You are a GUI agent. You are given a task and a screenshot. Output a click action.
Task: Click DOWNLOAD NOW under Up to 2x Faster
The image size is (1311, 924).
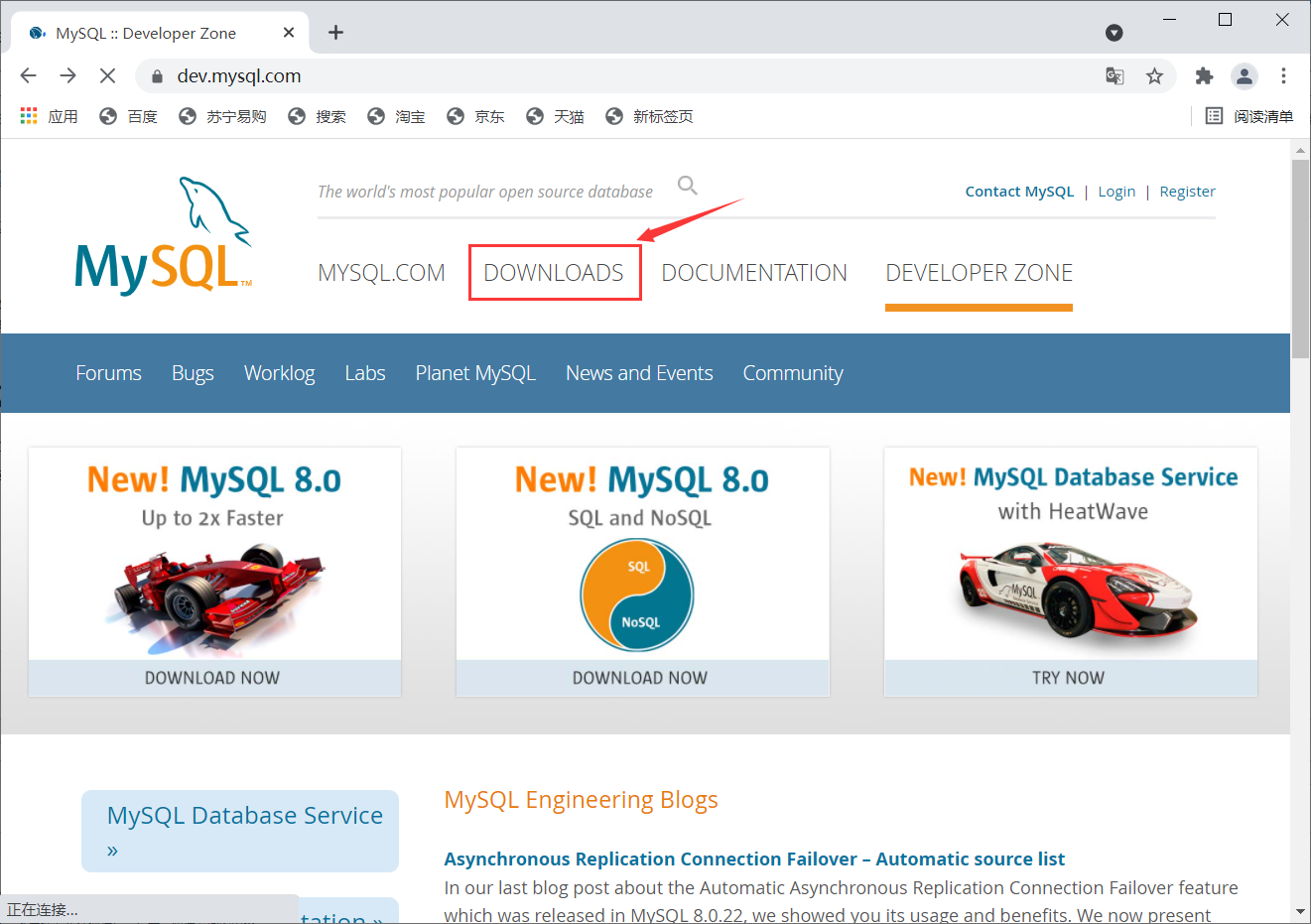(212, 678)
